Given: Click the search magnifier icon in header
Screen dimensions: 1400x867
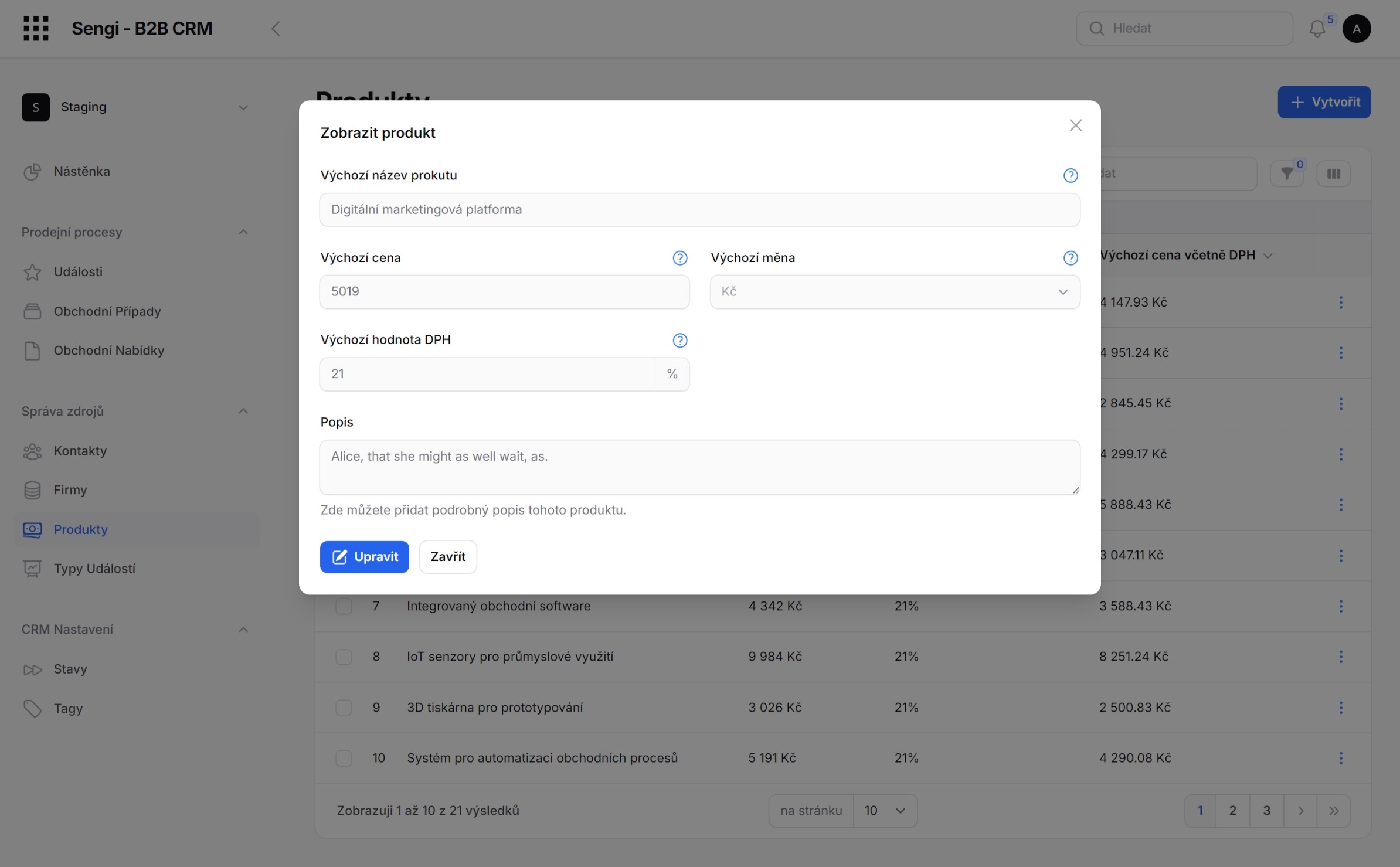Looking at the screenshot, I should [1096, 29].
